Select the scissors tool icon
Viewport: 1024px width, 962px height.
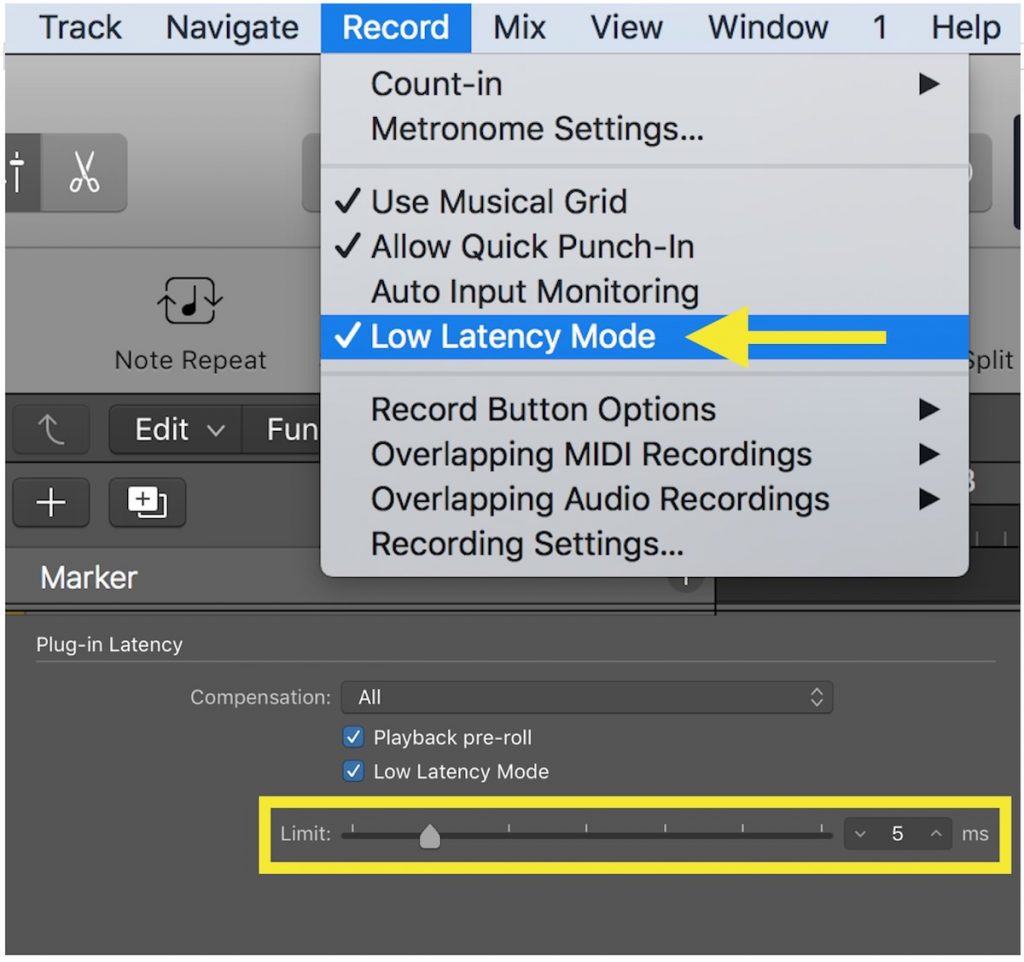(x=84, y=172)
